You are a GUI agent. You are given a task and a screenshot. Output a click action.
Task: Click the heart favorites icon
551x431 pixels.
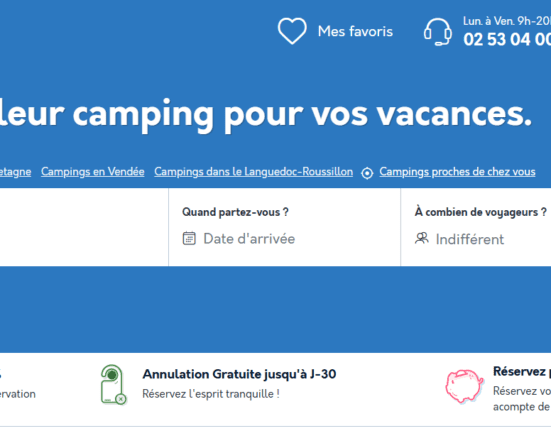[x=292, y=31]
